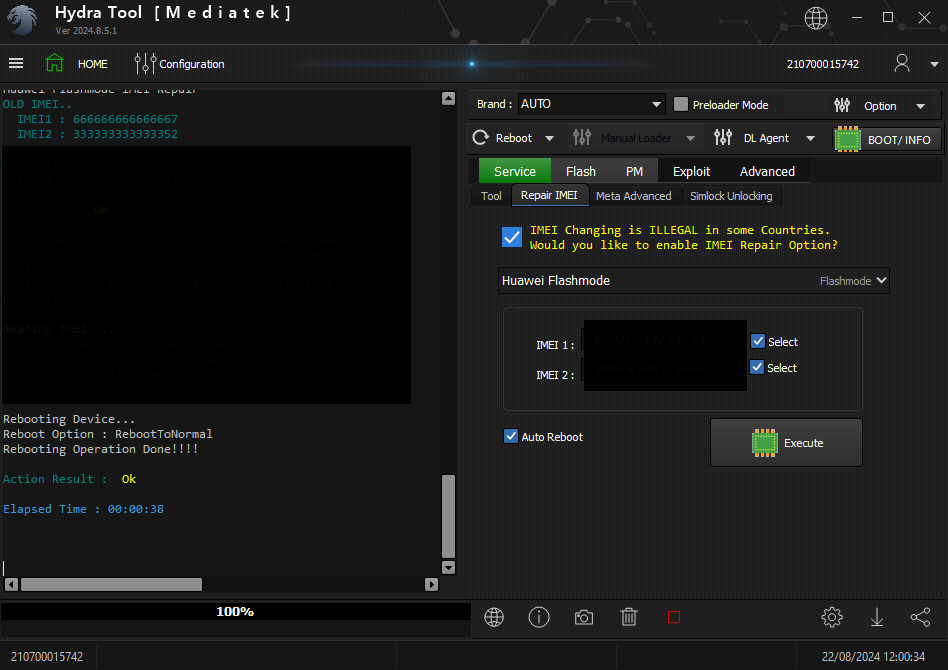The image size is (948, 670).
Task: Toggle the Preloader Mode checkbox
Action: pyautogui.click(x=681, y=104)
